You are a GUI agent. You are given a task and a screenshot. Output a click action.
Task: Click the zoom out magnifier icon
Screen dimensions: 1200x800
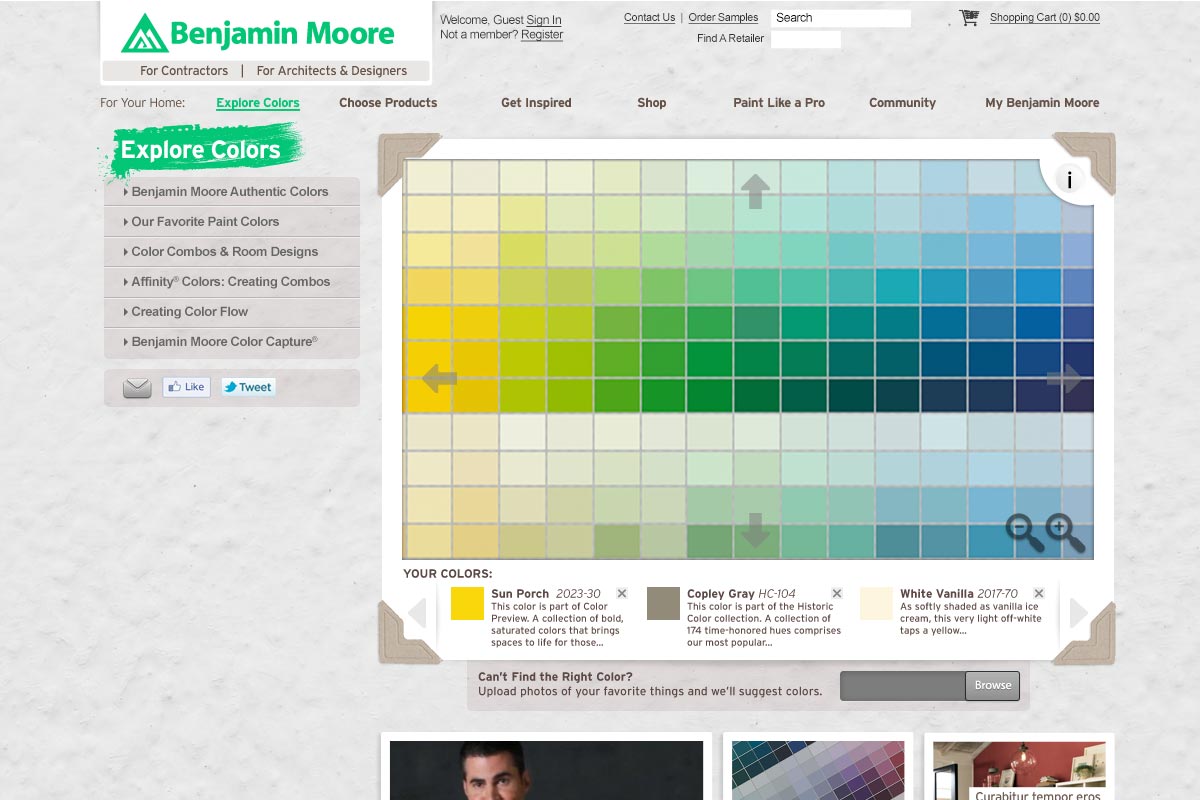coord(1023,531)
